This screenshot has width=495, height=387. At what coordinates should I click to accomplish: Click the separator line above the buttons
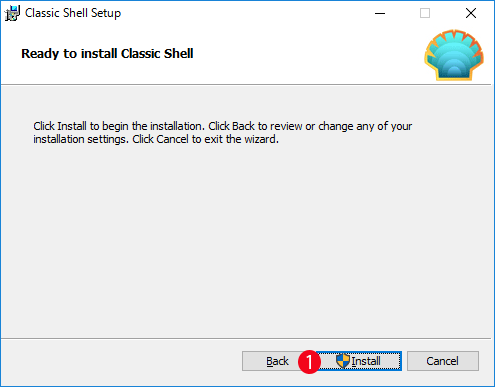coord(246,339)
